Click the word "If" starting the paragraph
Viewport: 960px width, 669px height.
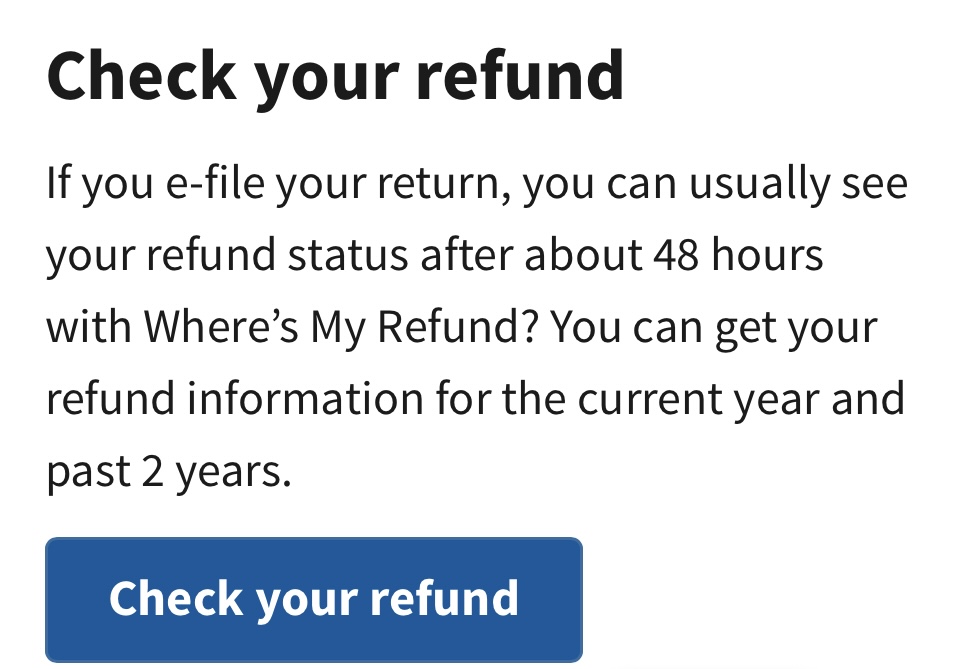pyautogui.click(x=58, y=182)
